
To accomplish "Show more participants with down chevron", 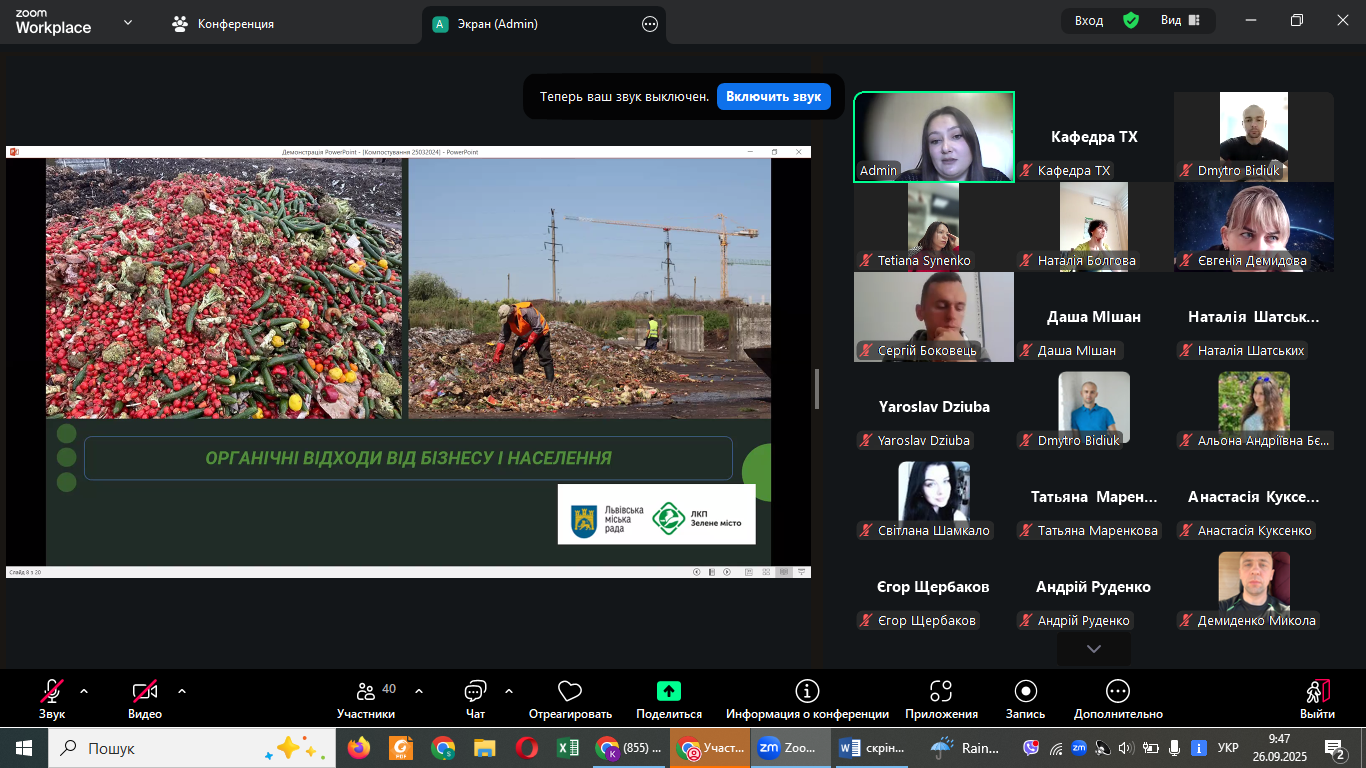I will point(1094,649).
